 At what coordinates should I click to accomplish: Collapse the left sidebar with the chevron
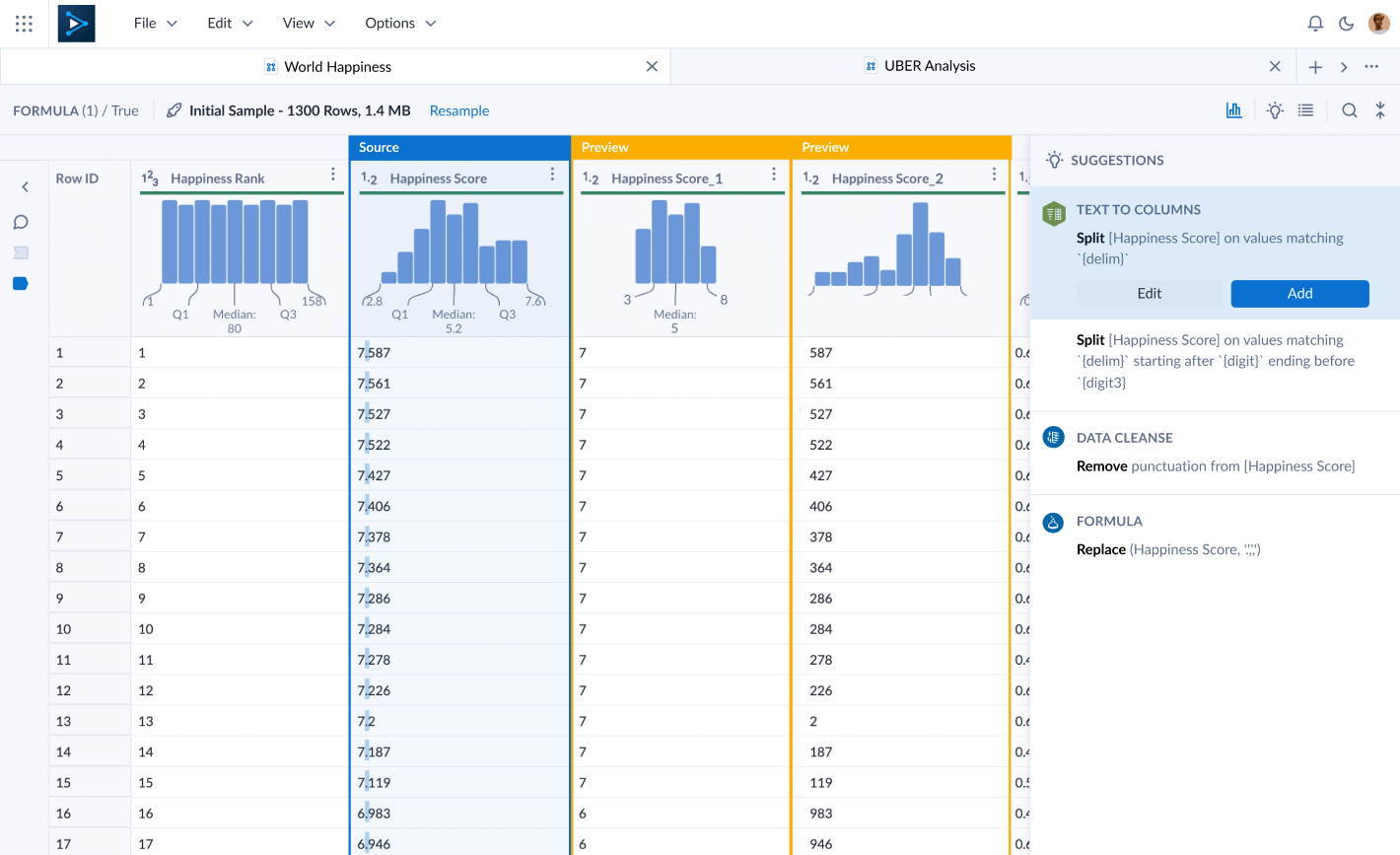24,186
